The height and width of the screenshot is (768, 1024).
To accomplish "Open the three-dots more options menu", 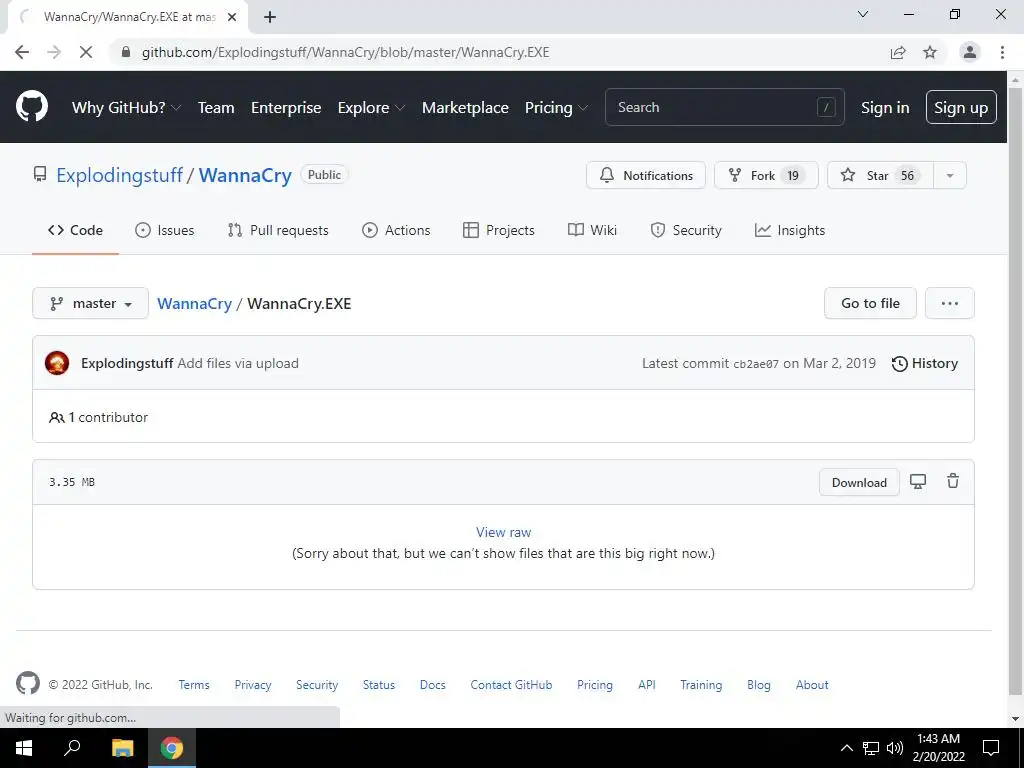I will pos(950,303).
